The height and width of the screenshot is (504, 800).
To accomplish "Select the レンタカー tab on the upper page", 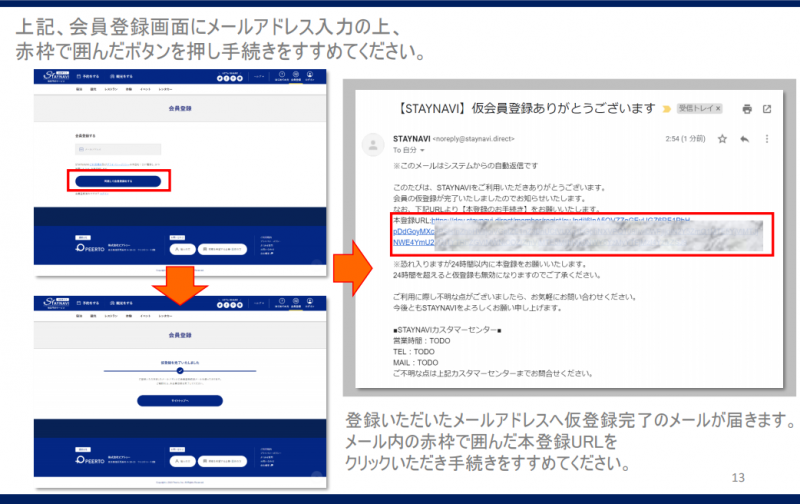I will [165, 89].
